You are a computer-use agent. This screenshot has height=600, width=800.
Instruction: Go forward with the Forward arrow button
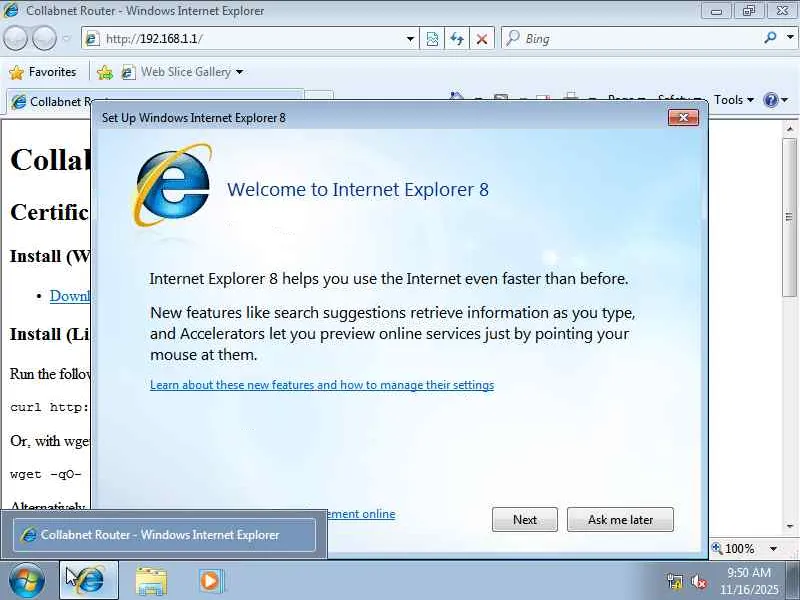[x=44, y=38]
